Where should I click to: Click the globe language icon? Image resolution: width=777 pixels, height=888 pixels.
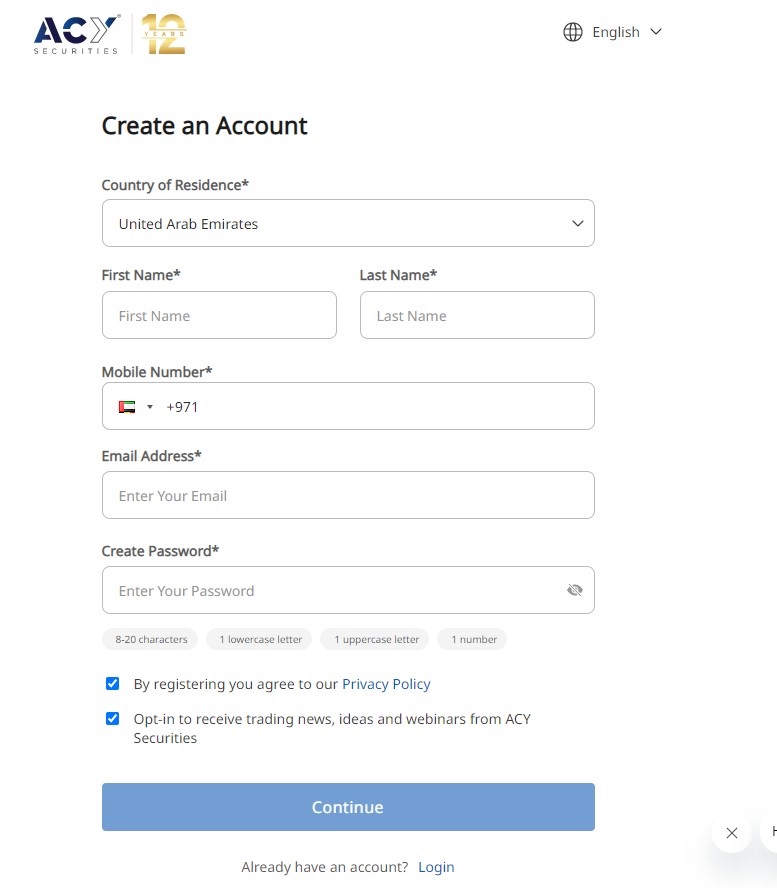pos(573,32)
